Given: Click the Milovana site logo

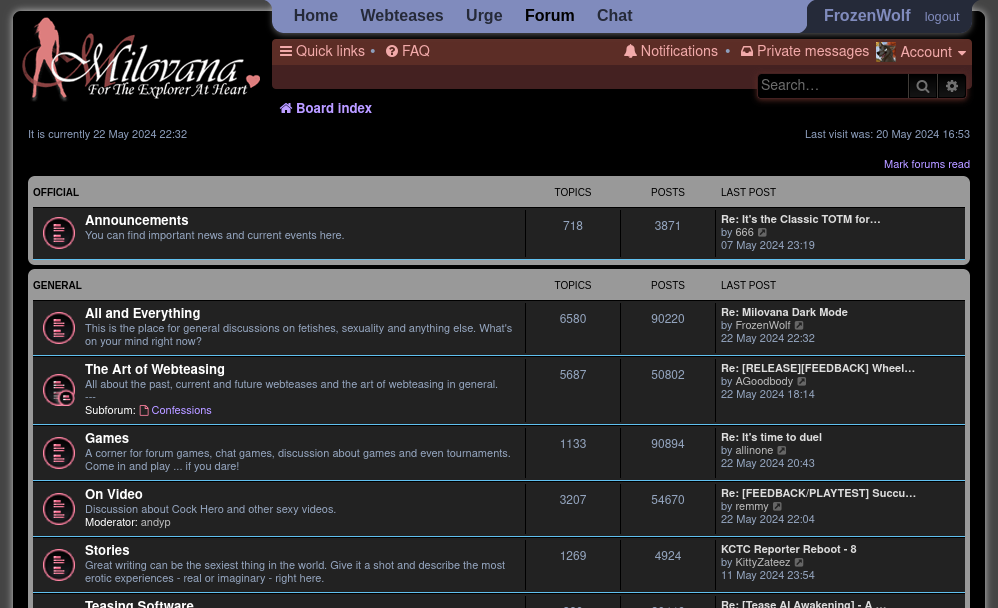Looking at the screenshot, I should pyautogui.click(x=141, y=59).
